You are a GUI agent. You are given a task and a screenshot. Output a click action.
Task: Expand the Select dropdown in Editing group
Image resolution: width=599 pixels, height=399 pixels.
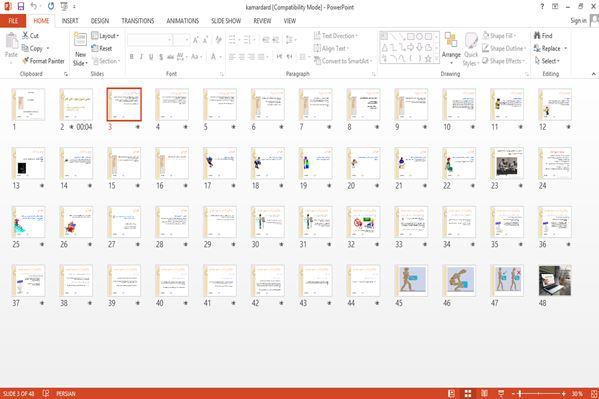(547, 61)
